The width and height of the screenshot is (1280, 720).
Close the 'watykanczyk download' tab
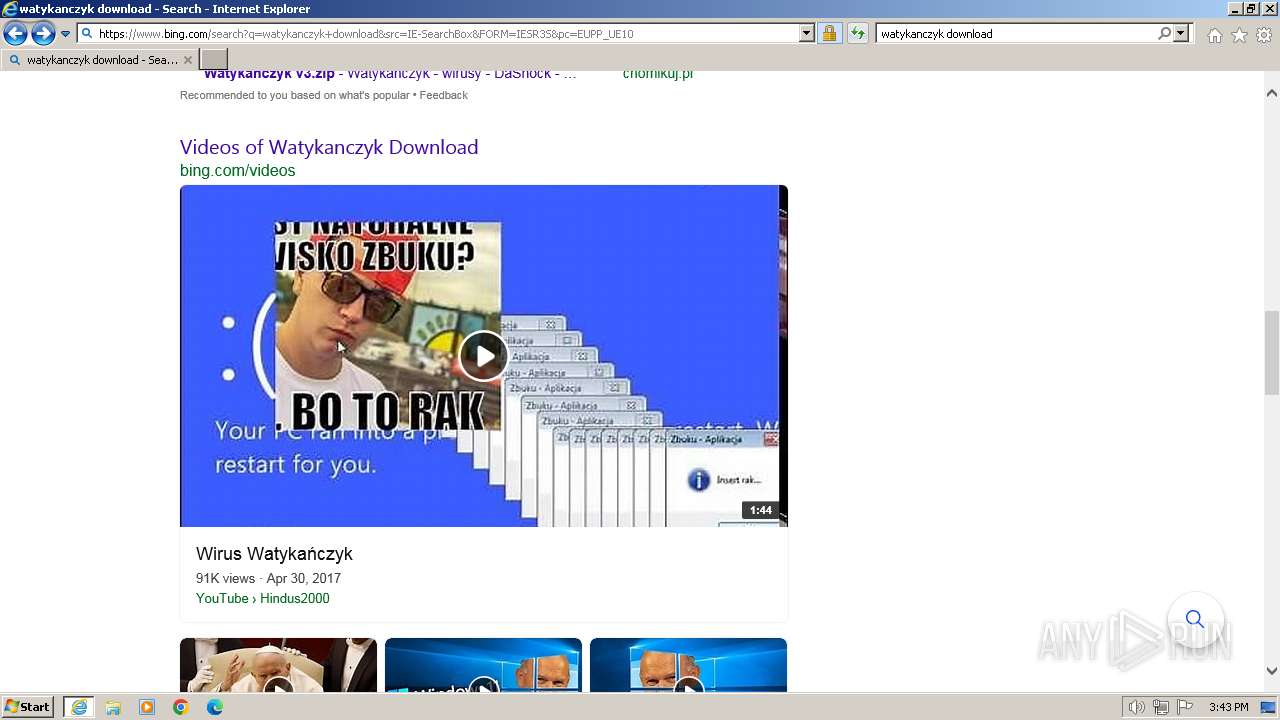pyautogui.click(x=187, y=60)
